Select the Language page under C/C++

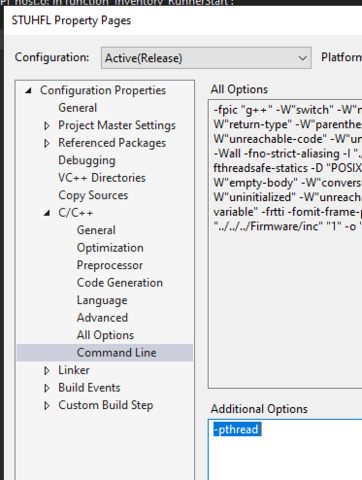pyautogui.click(x=102, y=300)
